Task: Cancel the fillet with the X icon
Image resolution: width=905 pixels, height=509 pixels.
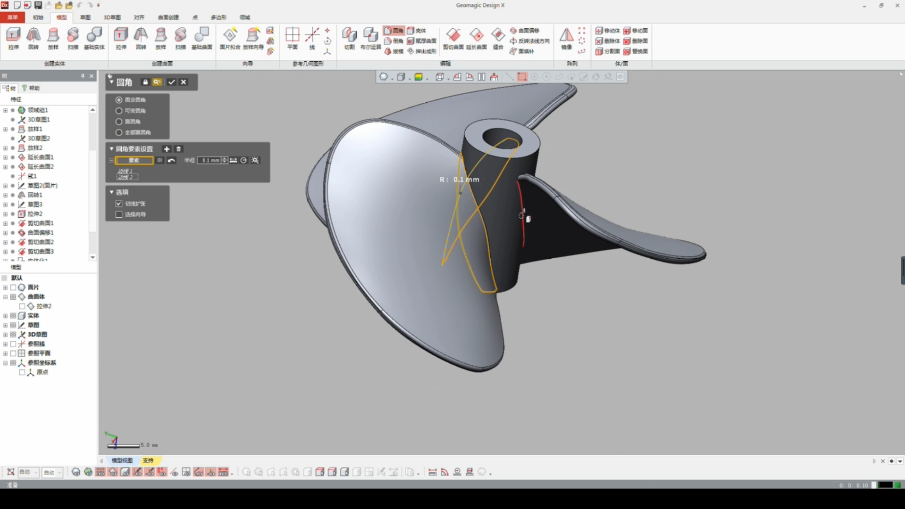Action: [x=184, y=82]
